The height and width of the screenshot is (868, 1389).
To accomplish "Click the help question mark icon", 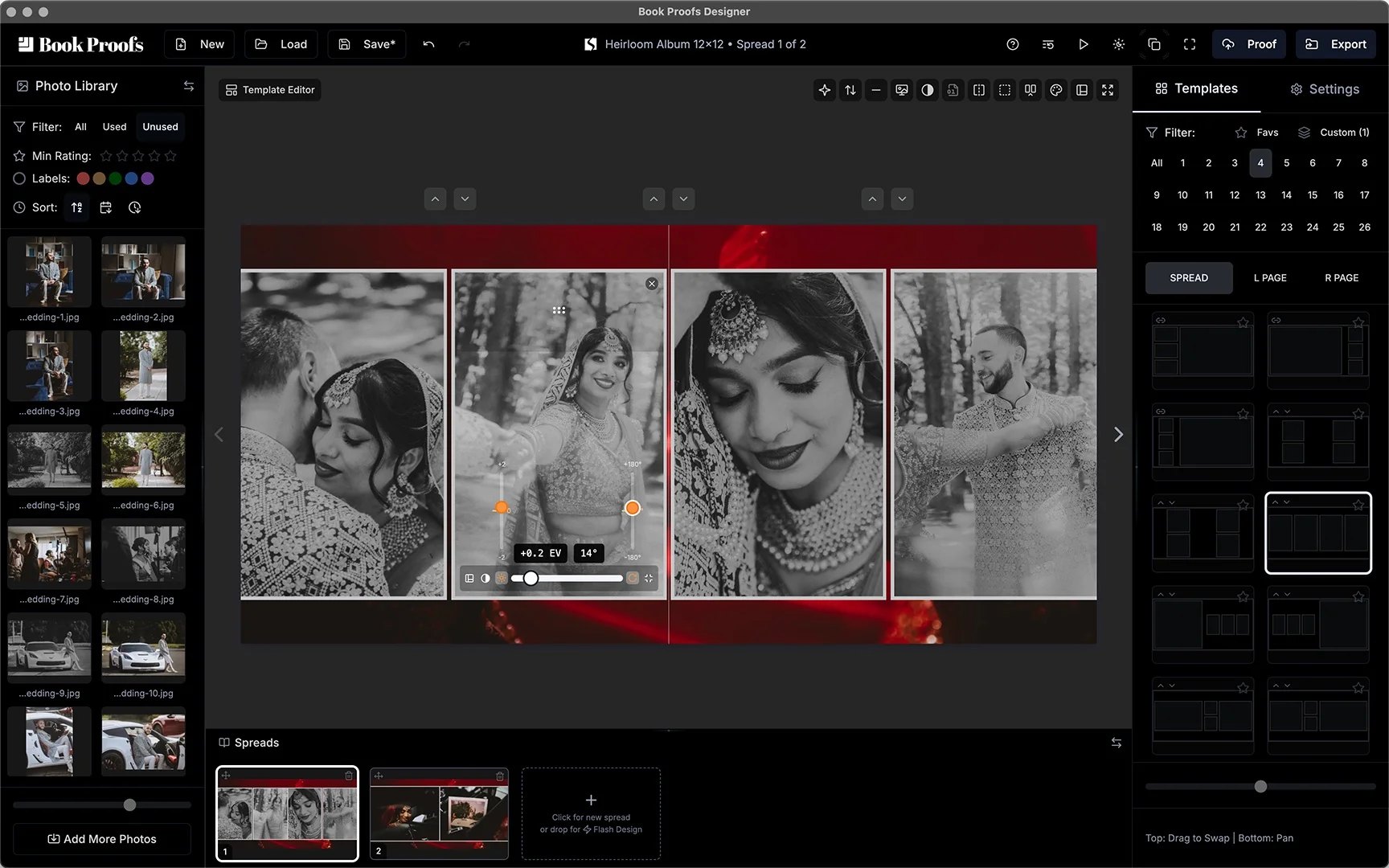I will (1012, 44).
